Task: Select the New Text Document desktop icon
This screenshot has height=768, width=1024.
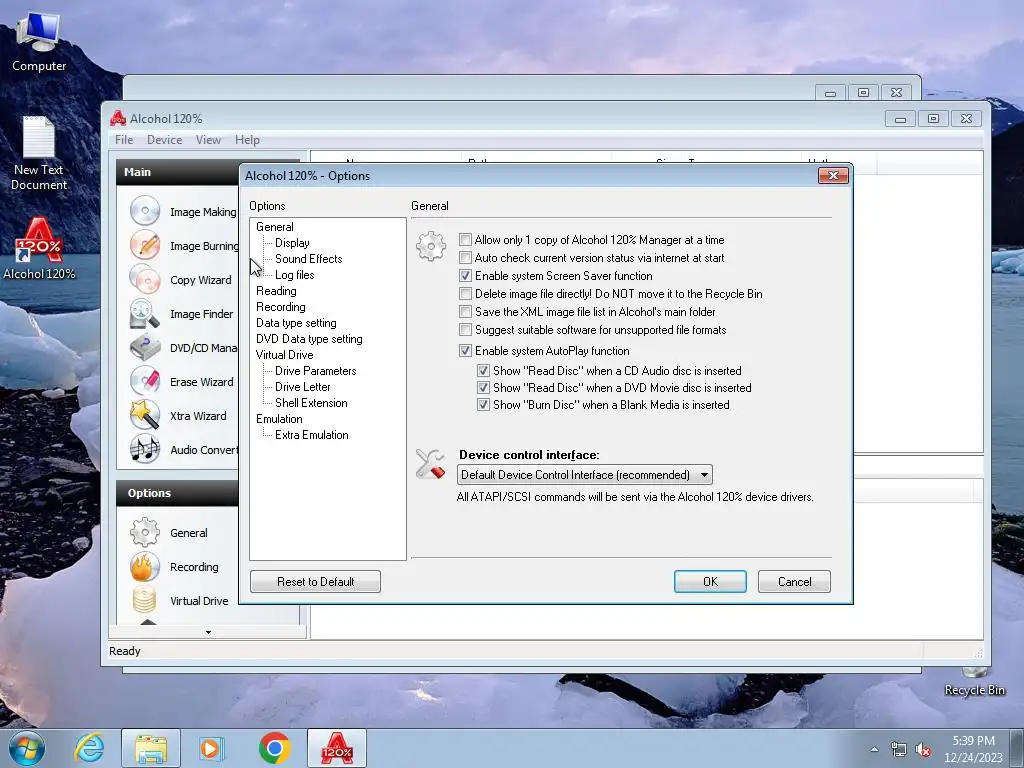Action: click(39, 153)
